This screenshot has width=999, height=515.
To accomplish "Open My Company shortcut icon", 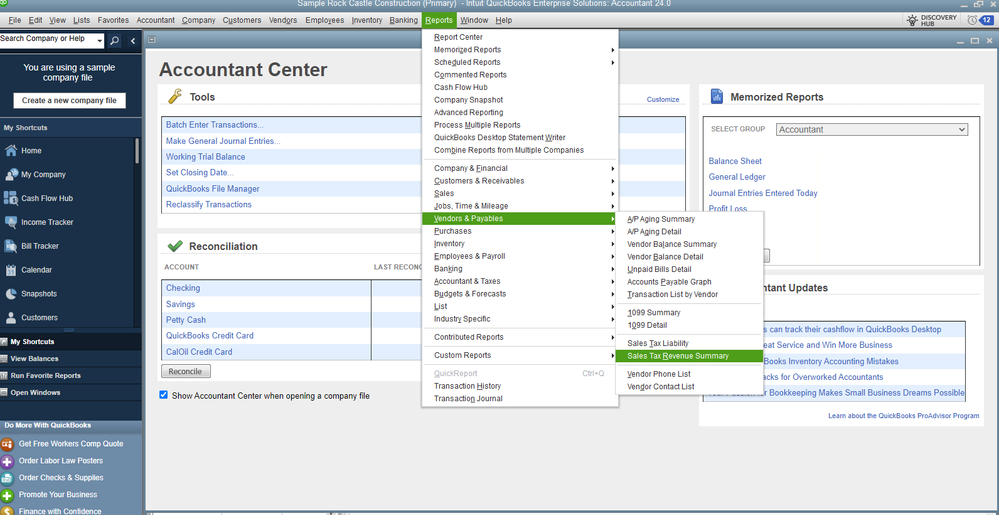I will [10, 175].
